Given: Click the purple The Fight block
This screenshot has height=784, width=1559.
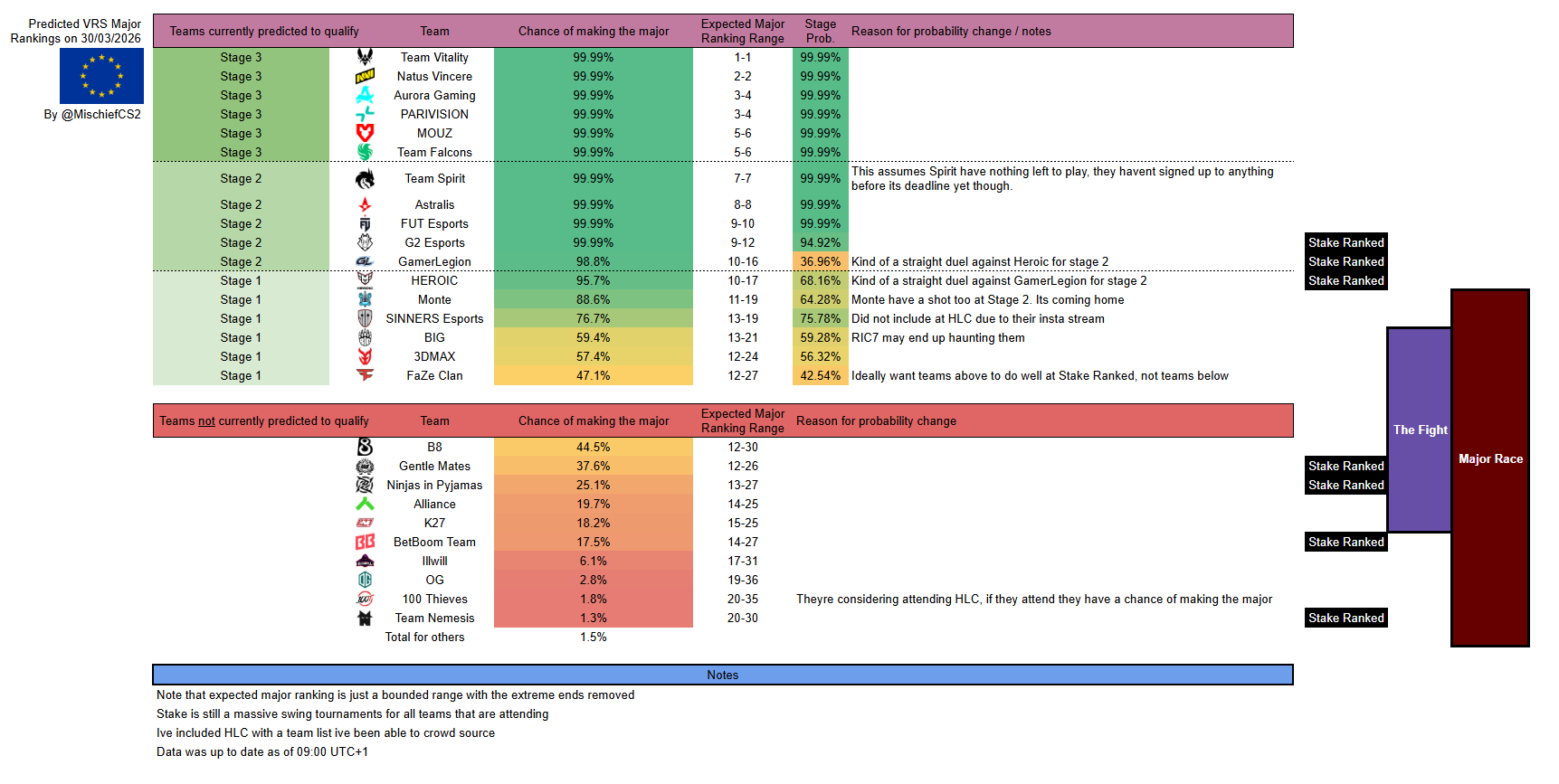Looking at the screenshot, I should [1420, 430].
